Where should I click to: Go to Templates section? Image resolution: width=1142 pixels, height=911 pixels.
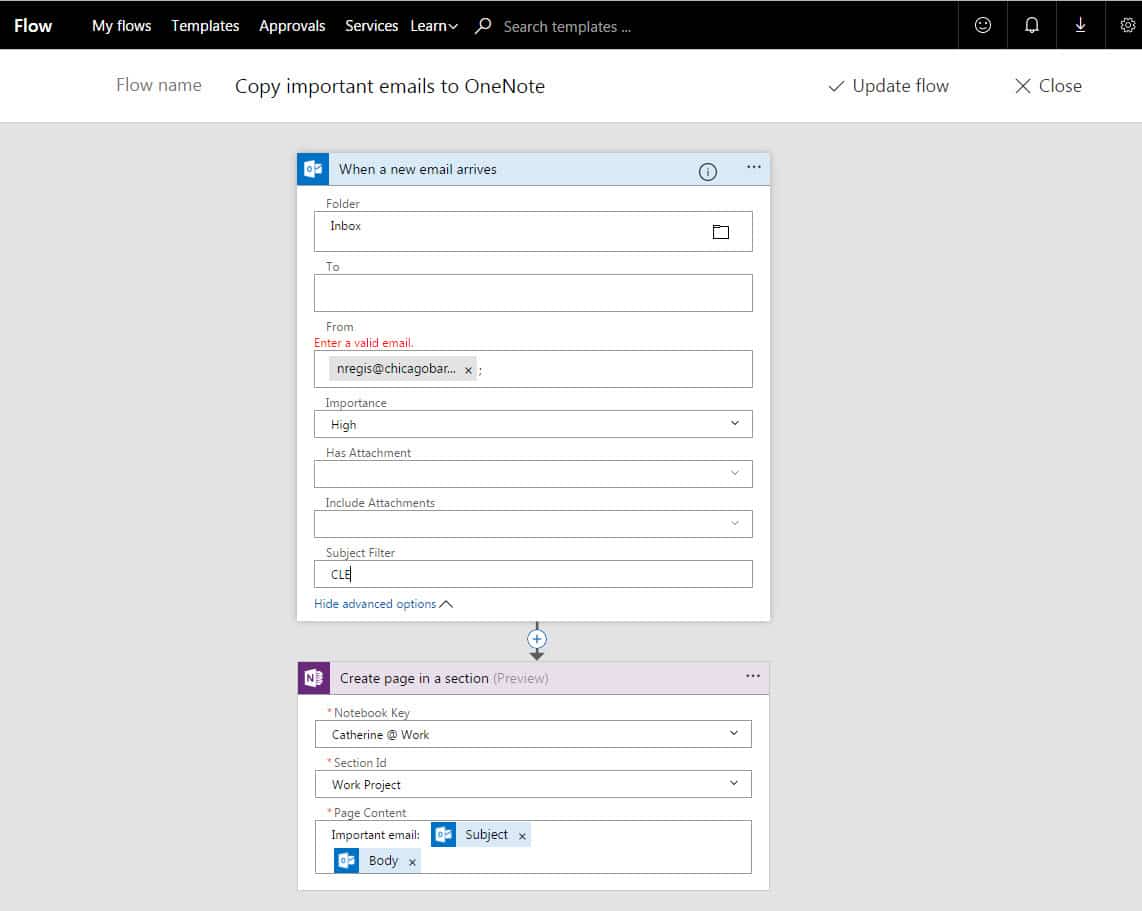[x=205, y=25]
